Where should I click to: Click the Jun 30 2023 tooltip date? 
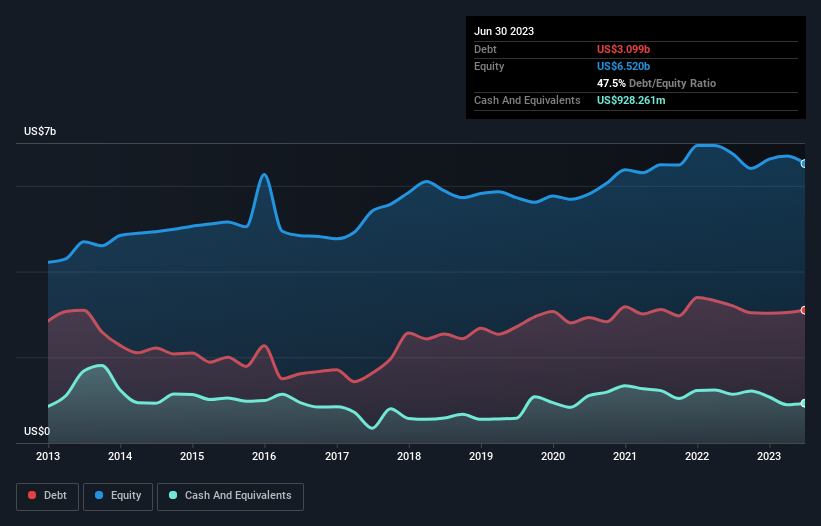(504, 31)
